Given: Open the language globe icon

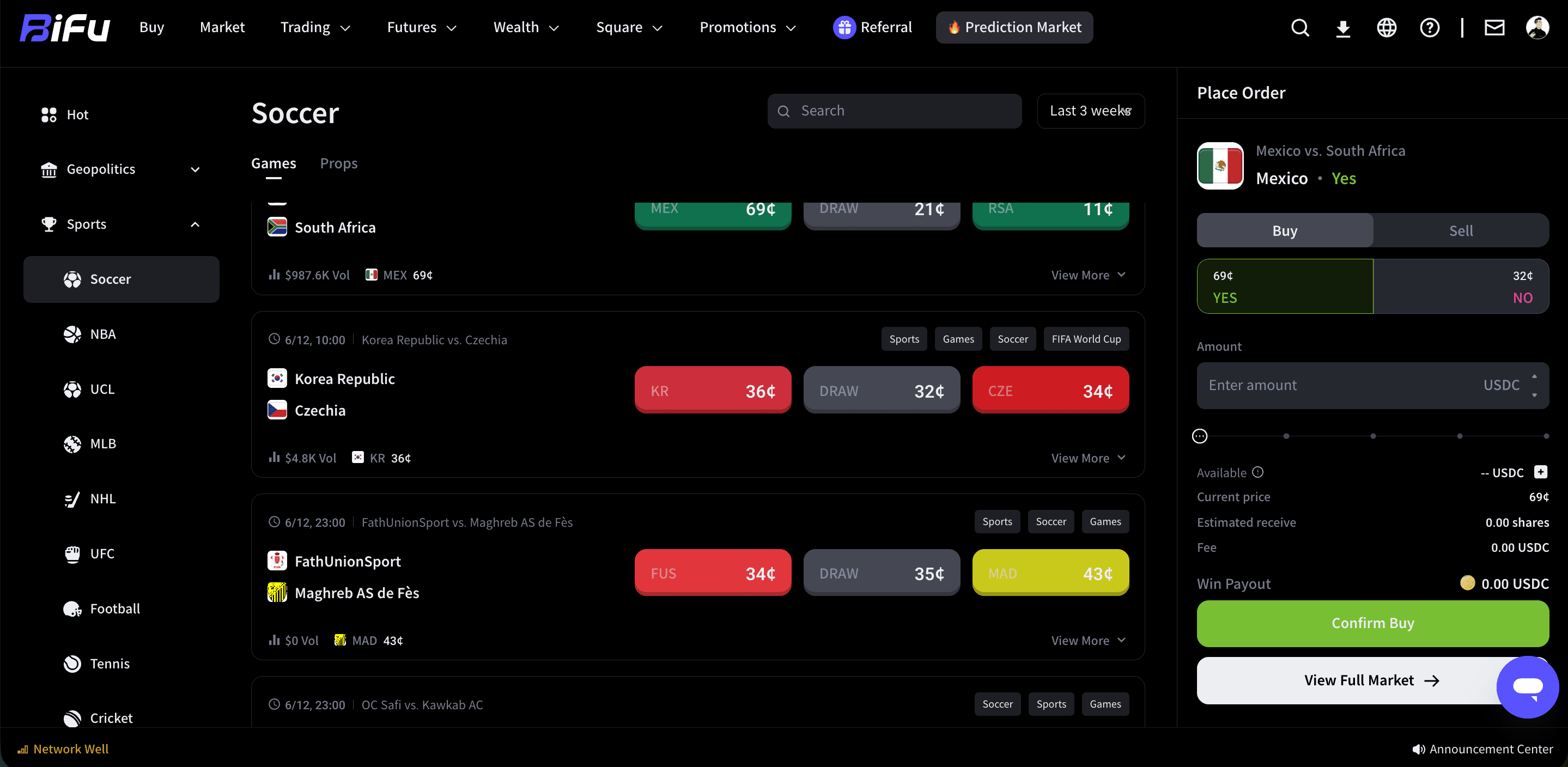Looking at the screenshot, I should (x=1386, y=27).
